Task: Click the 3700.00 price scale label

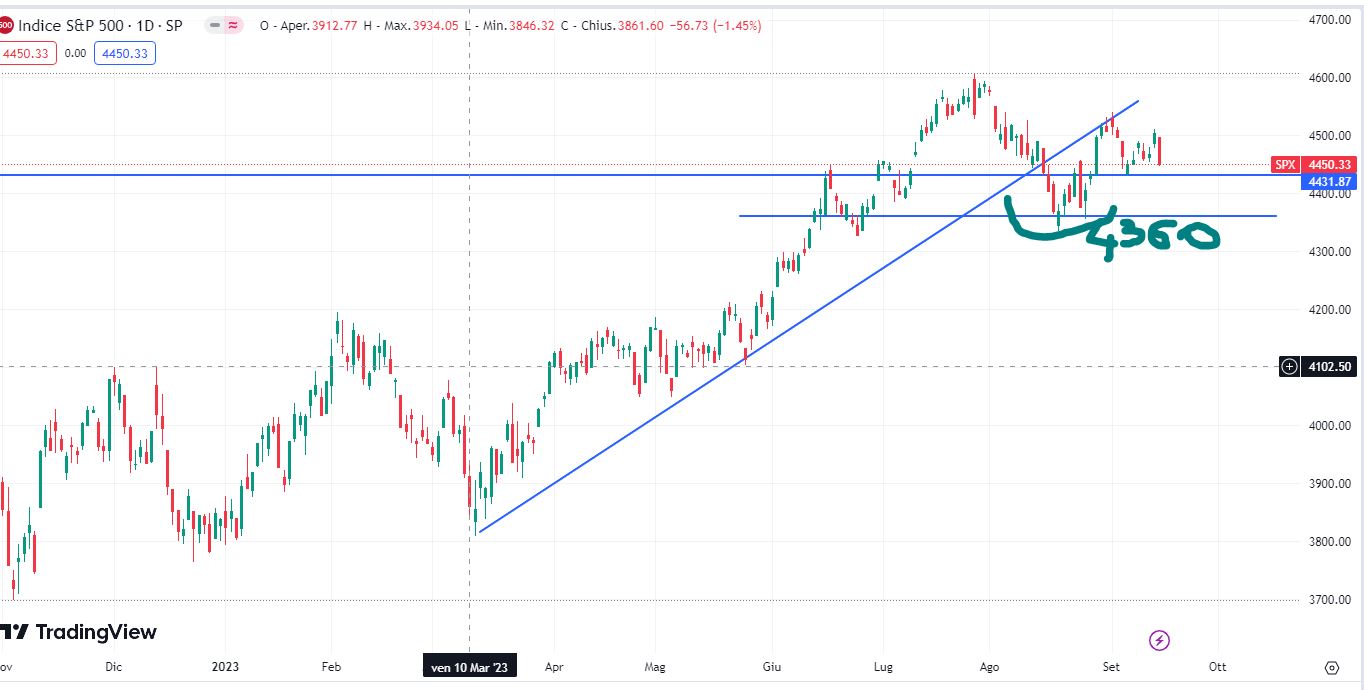Action: pyautogui.click(x=1330, y=599)
